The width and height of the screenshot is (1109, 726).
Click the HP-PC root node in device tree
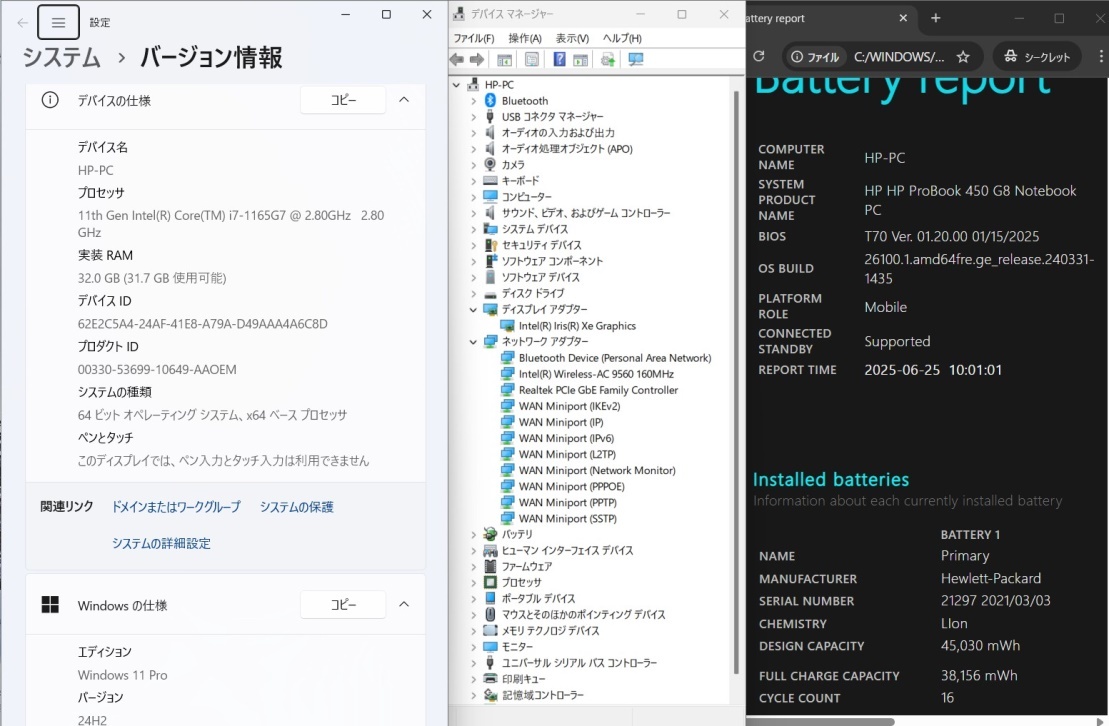coord(499,84)
